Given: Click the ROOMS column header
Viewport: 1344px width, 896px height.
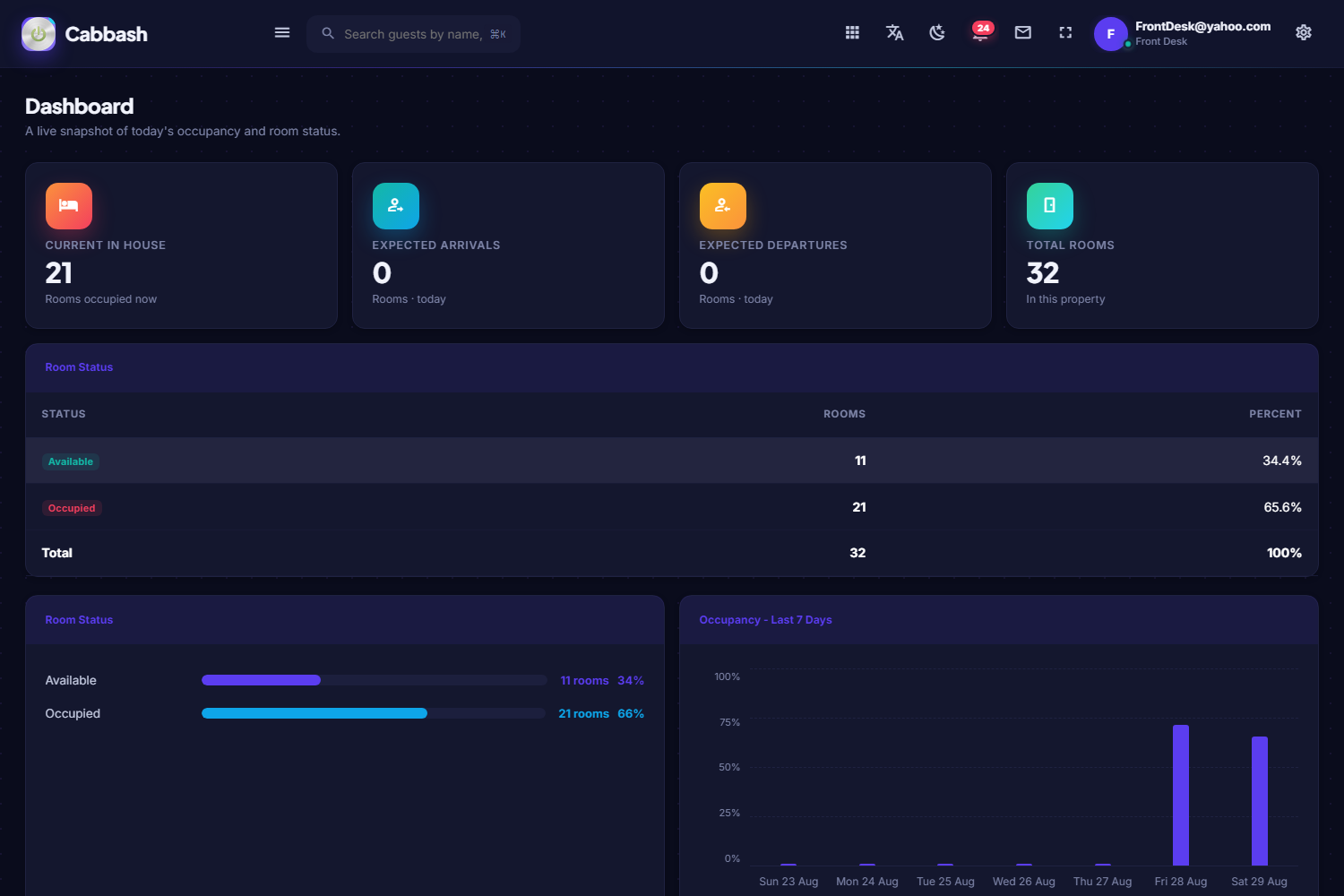Looking at the screenshot, I should coord(844,414).
